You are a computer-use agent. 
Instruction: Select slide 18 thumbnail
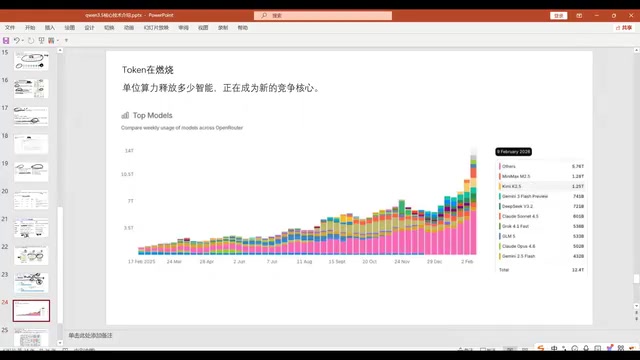pyautogui.click(x=31, y=144)
